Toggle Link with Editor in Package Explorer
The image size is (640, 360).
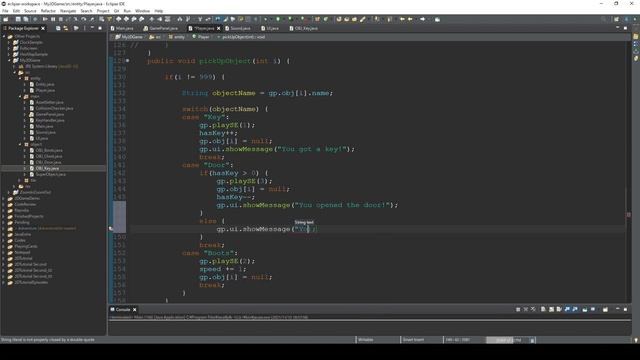click(66, 28)
